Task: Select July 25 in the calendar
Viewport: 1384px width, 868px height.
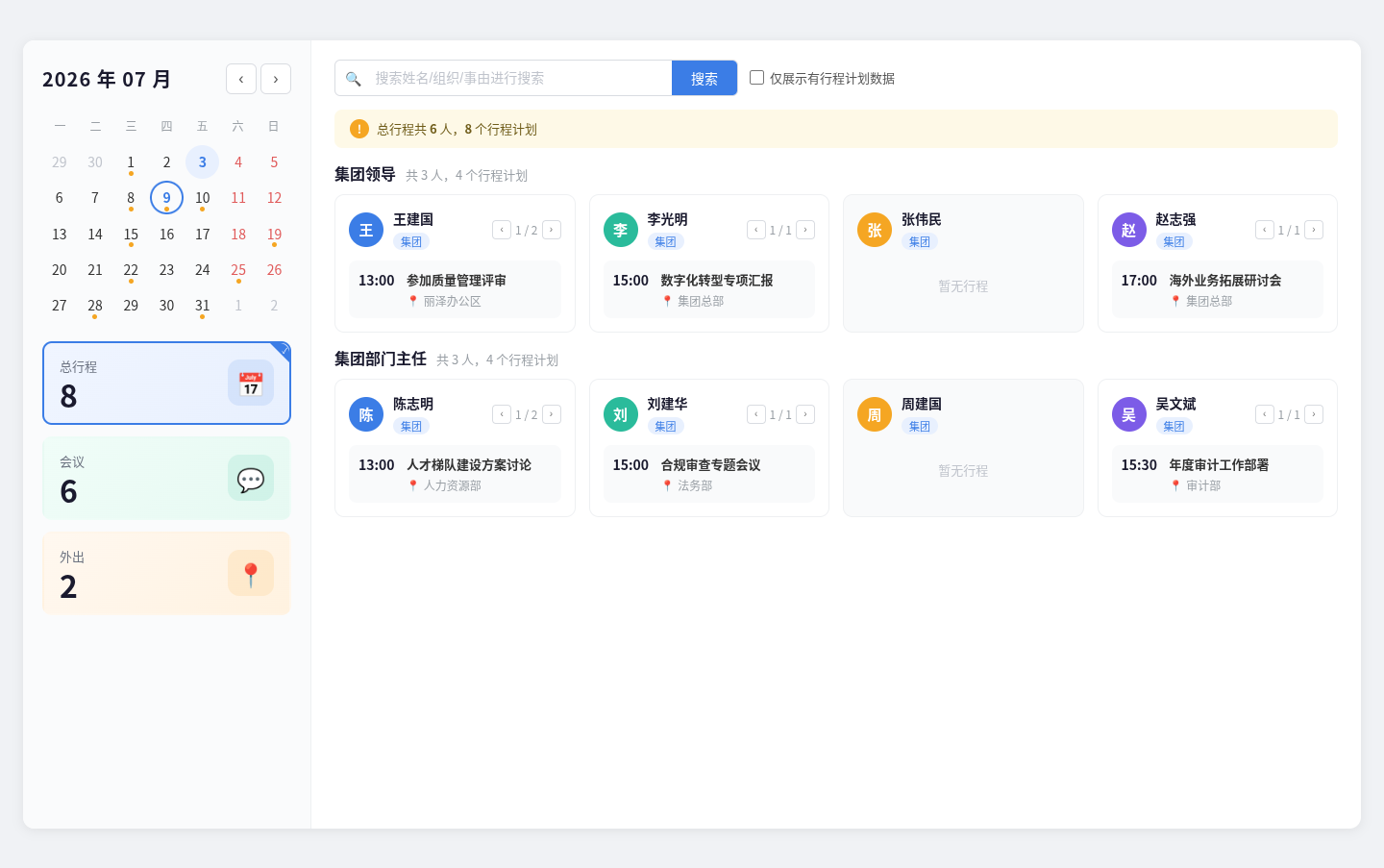Action: point(238,270)
